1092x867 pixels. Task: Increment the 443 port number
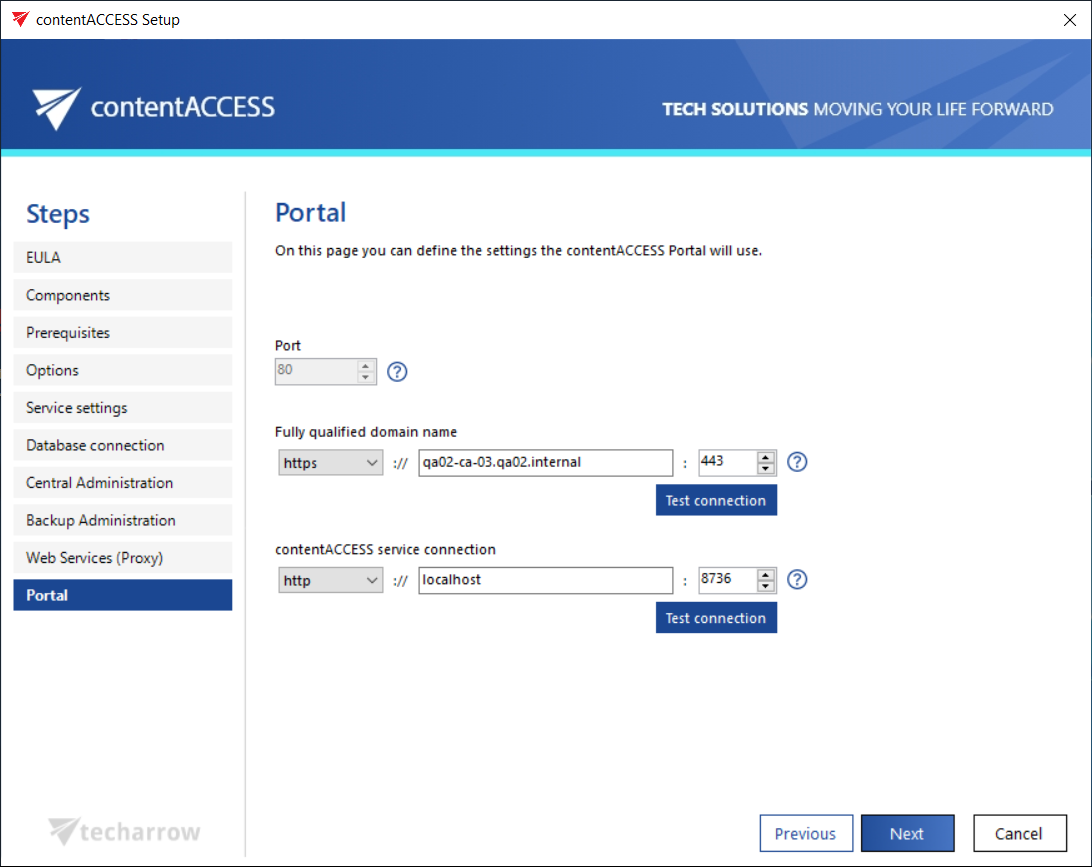click(x=765, y=457)
